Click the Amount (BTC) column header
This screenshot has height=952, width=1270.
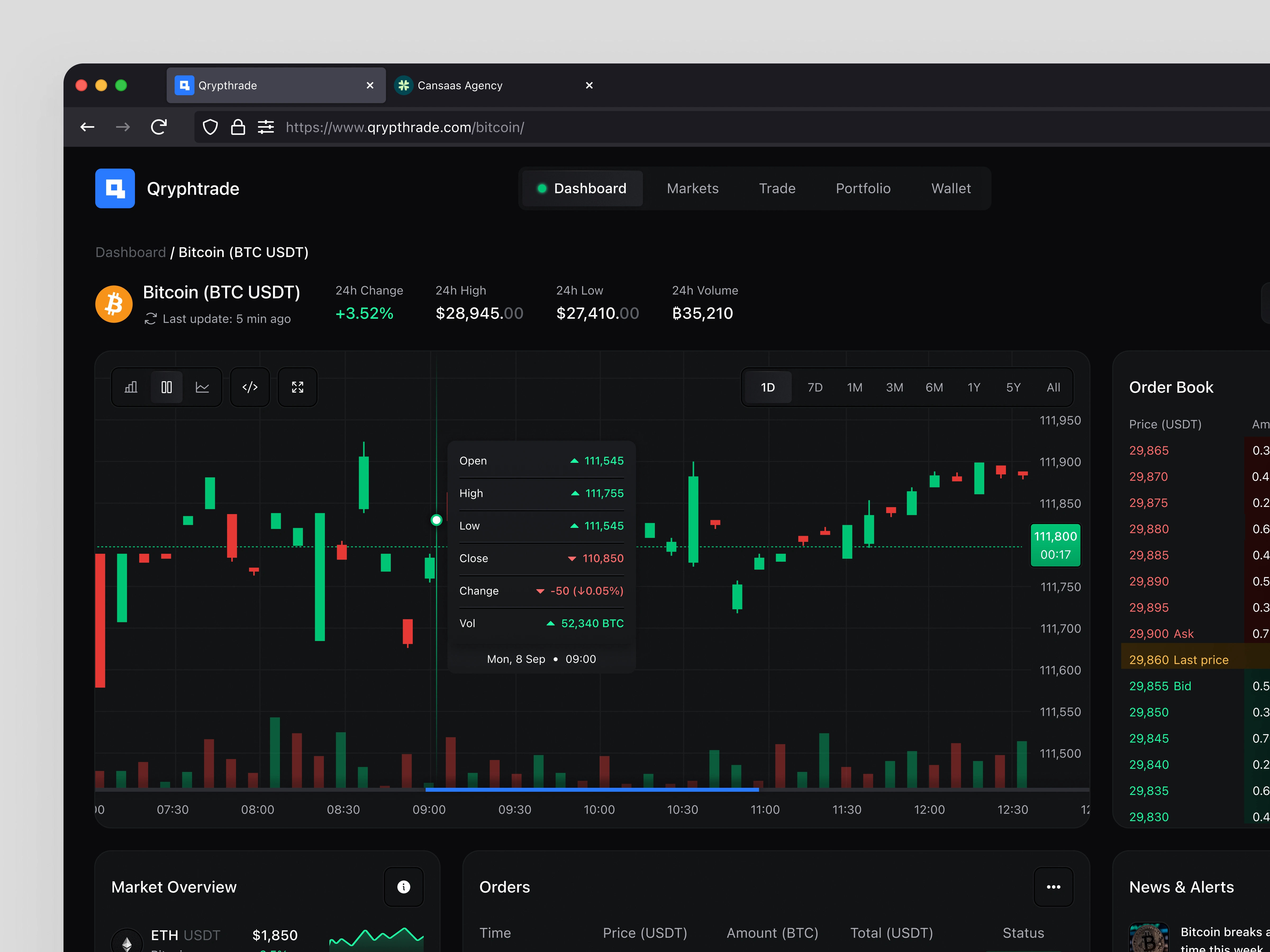772,933
